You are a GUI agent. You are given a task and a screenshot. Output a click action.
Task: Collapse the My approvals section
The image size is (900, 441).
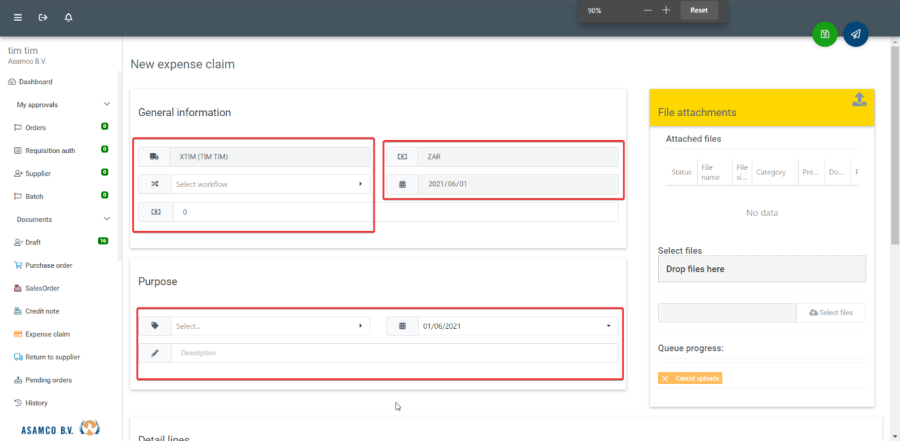(x=107, y=104)
